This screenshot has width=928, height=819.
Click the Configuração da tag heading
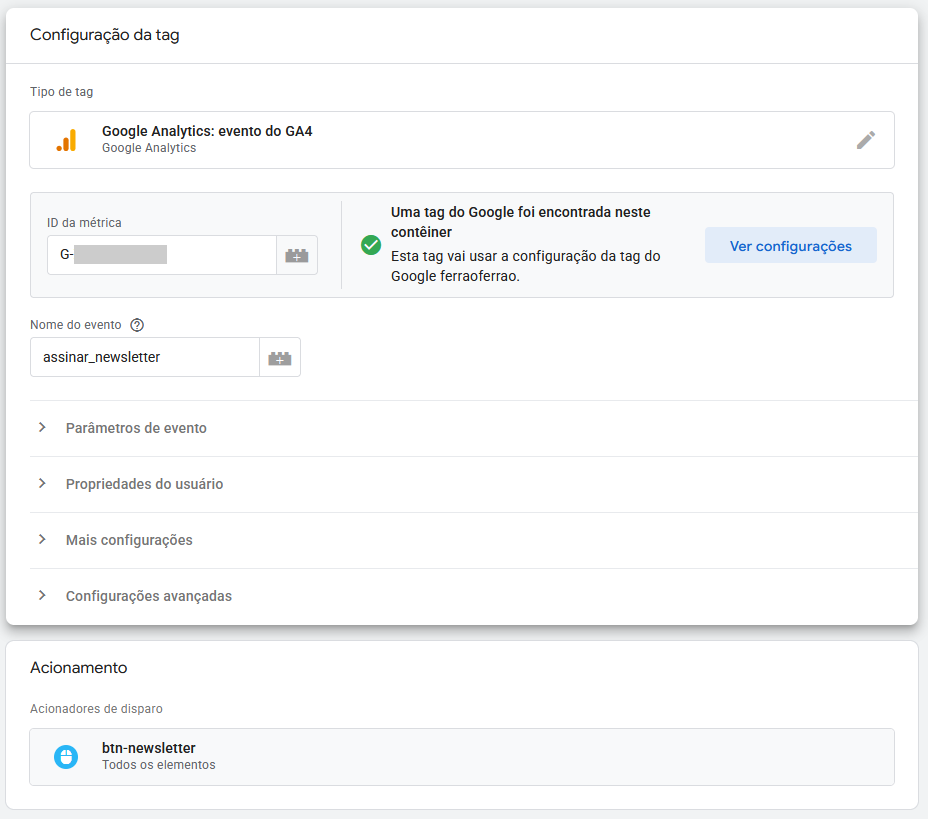[x=105, y=35]
